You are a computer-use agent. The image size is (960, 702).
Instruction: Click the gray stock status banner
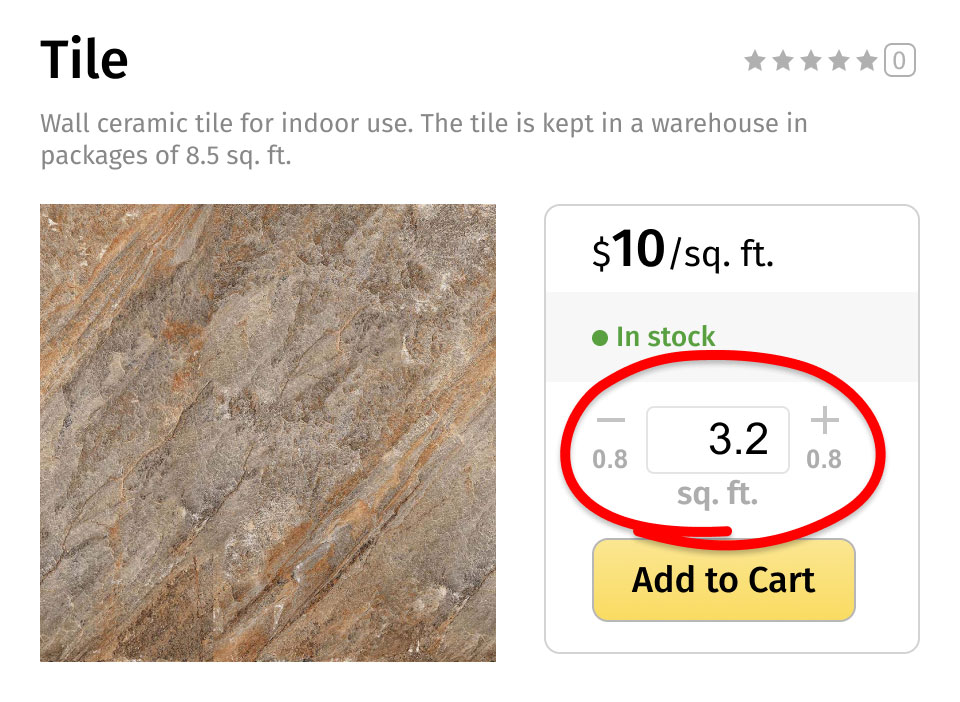(x=732, y=337)
